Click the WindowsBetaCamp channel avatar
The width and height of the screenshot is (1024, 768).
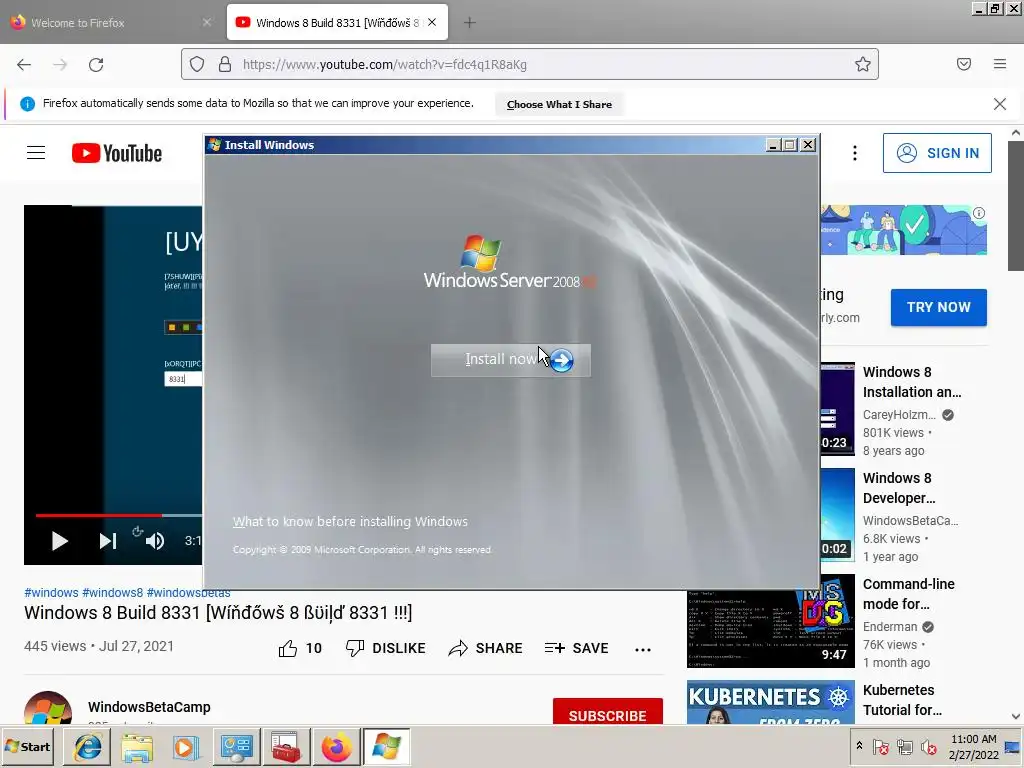click(48, 709)
